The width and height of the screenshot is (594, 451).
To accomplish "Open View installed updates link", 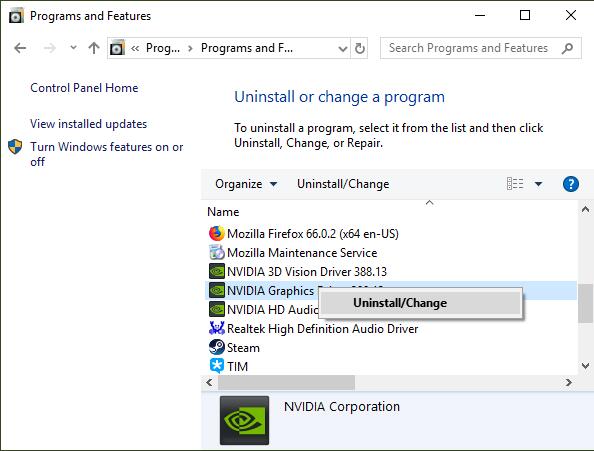I will click(x=89, y=124).
